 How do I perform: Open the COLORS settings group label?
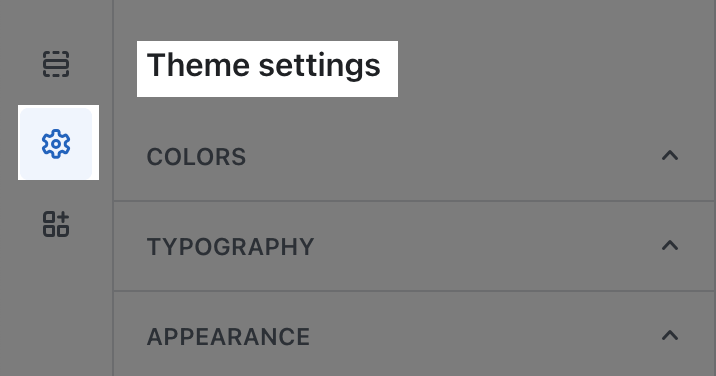(196, 157)
